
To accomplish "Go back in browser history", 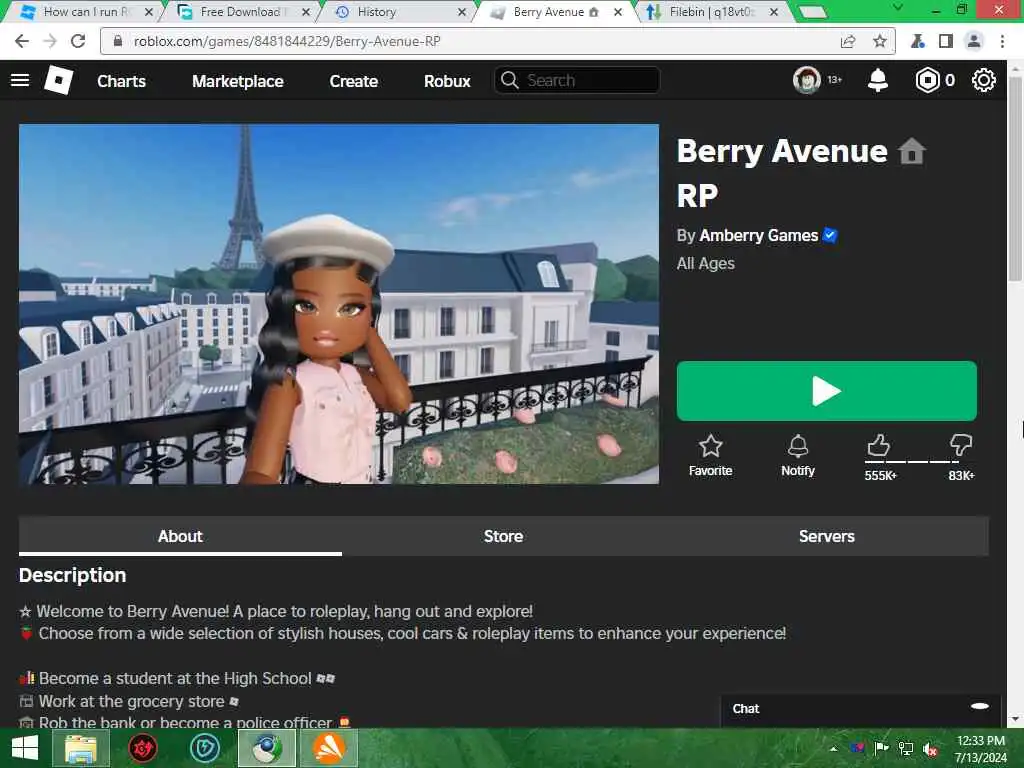I will 22,41.
